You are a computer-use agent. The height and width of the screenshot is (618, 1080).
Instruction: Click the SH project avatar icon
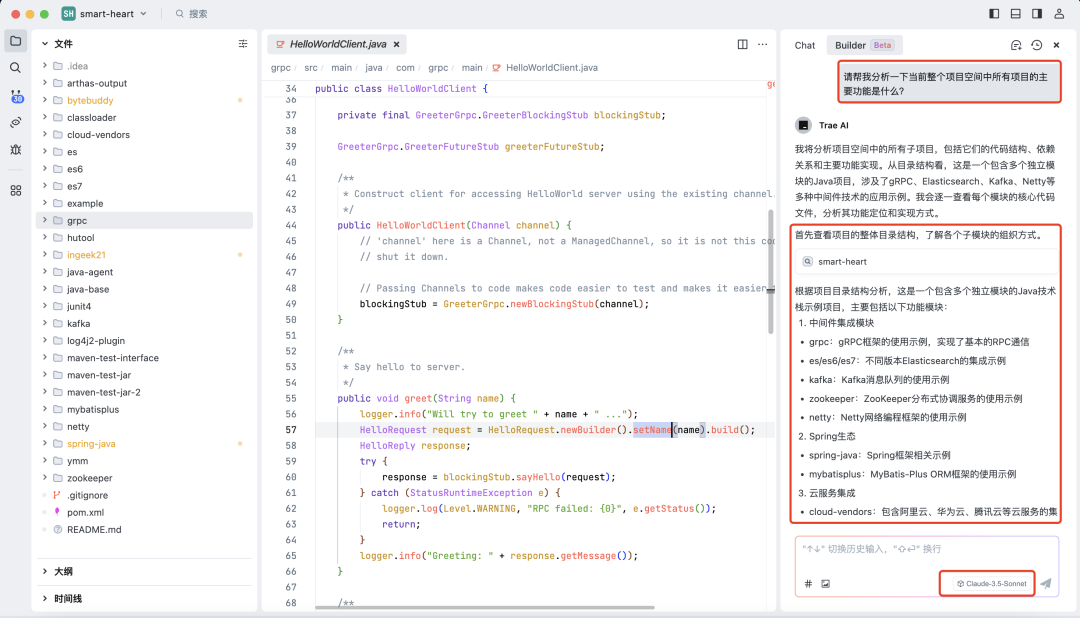click(68, 14)
